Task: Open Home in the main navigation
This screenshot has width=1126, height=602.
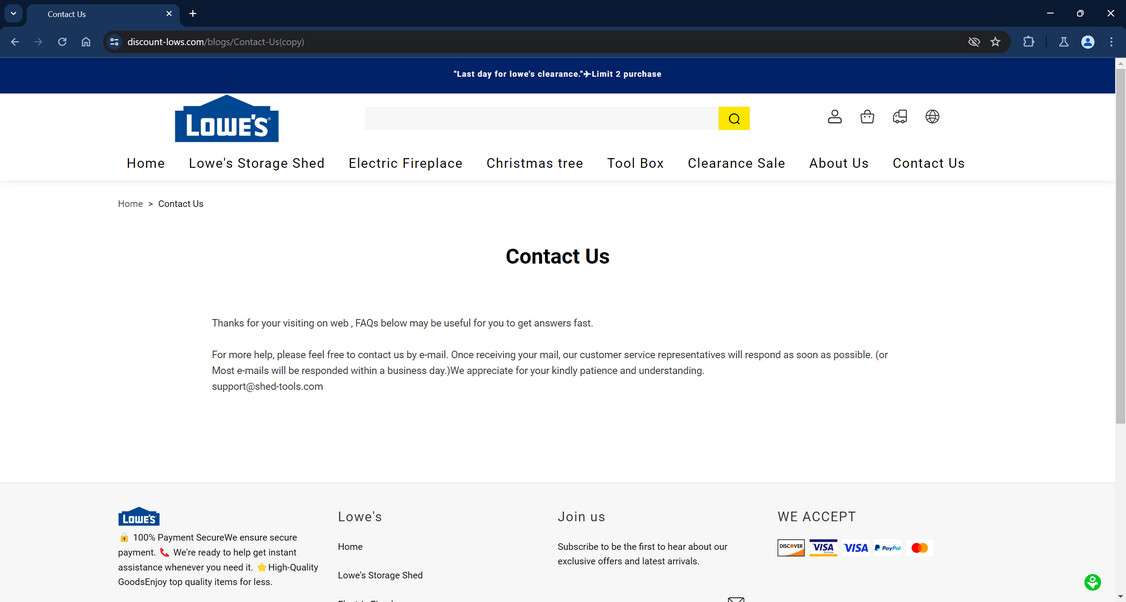Action: 146,163
